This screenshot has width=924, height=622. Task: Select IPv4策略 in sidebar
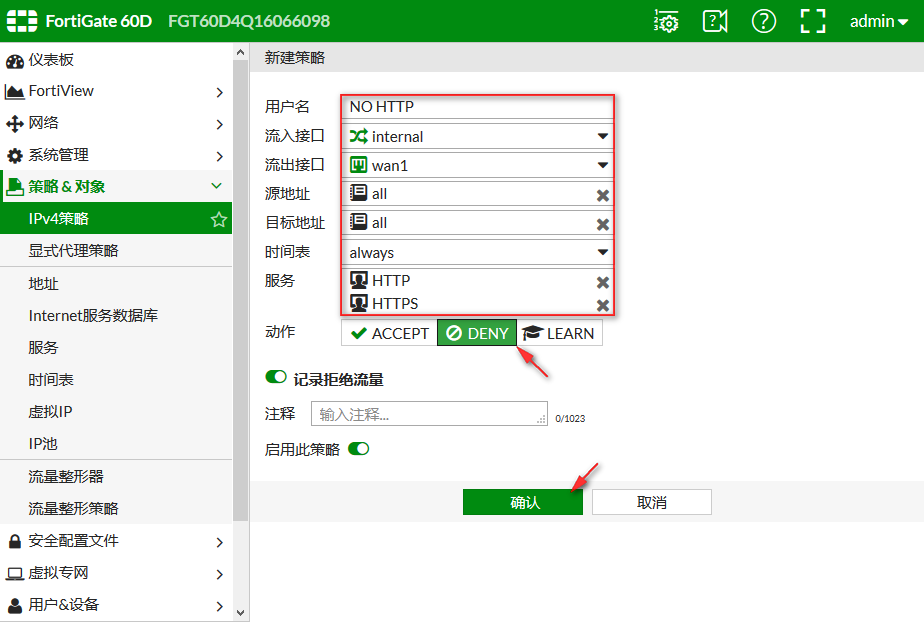116,219
